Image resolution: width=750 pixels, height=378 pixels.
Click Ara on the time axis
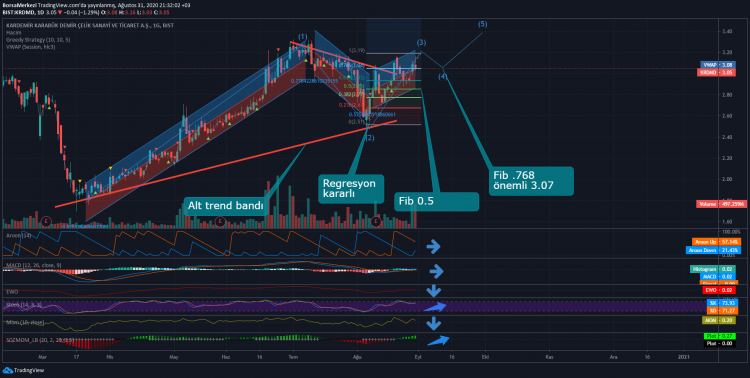coord(614,357)
